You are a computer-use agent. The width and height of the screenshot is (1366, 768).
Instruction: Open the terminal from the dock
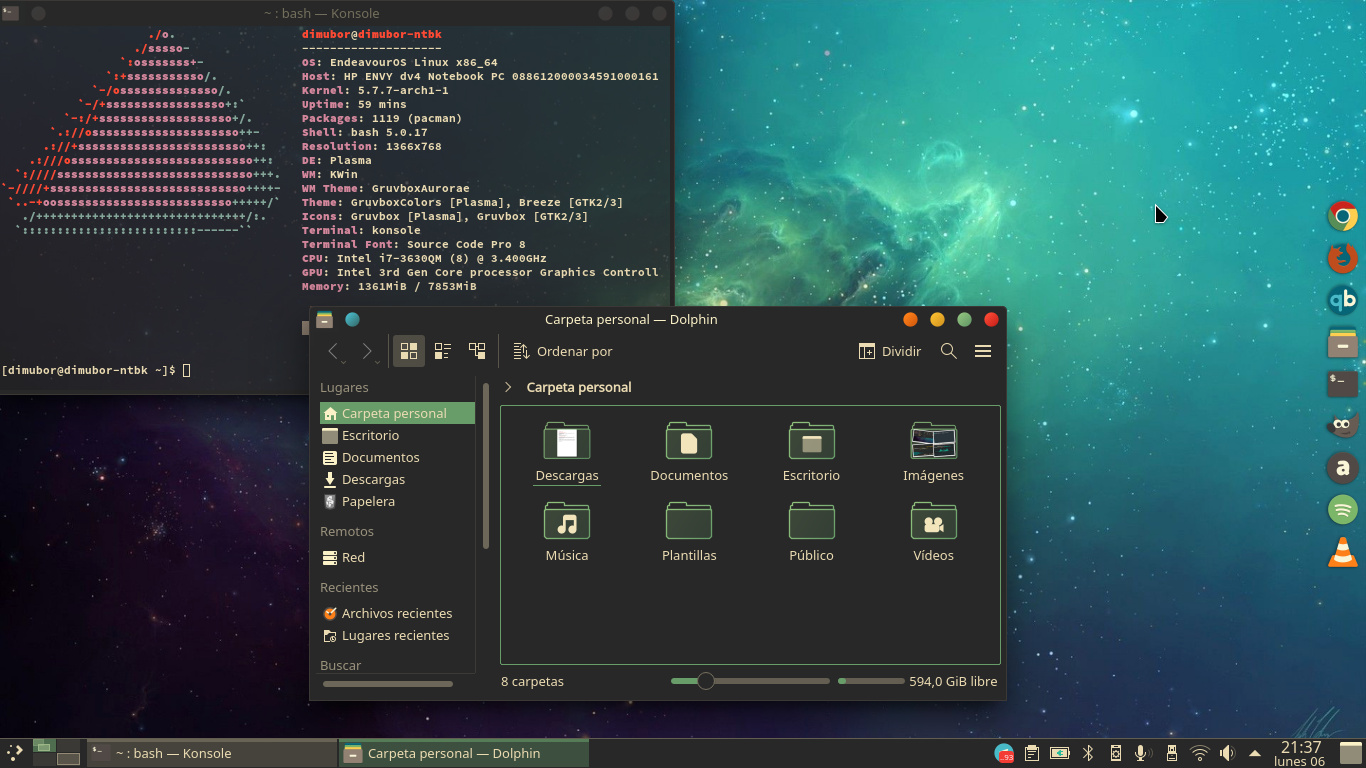tap(1342, 384)
